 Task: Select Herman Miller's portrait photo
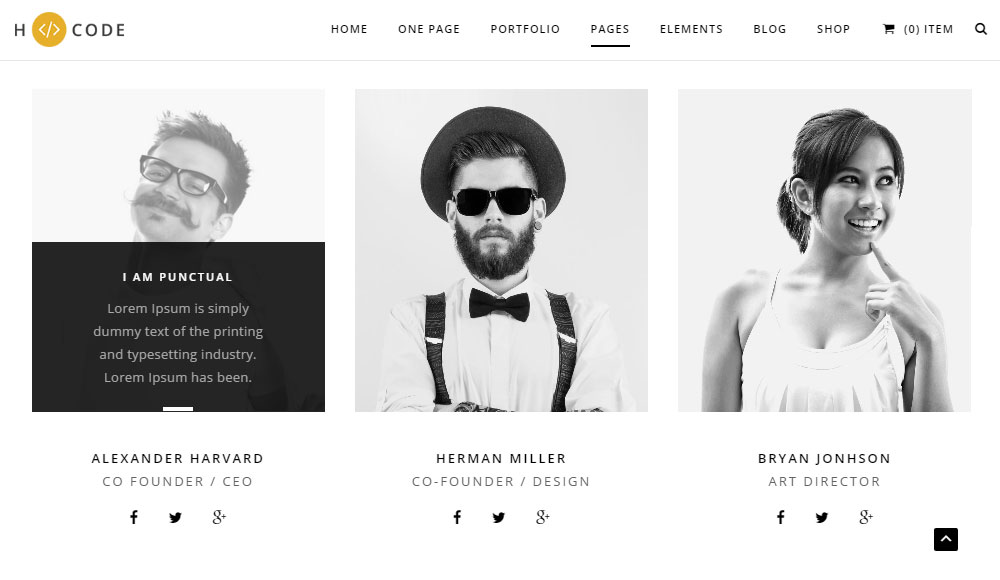tap(501, 250)
